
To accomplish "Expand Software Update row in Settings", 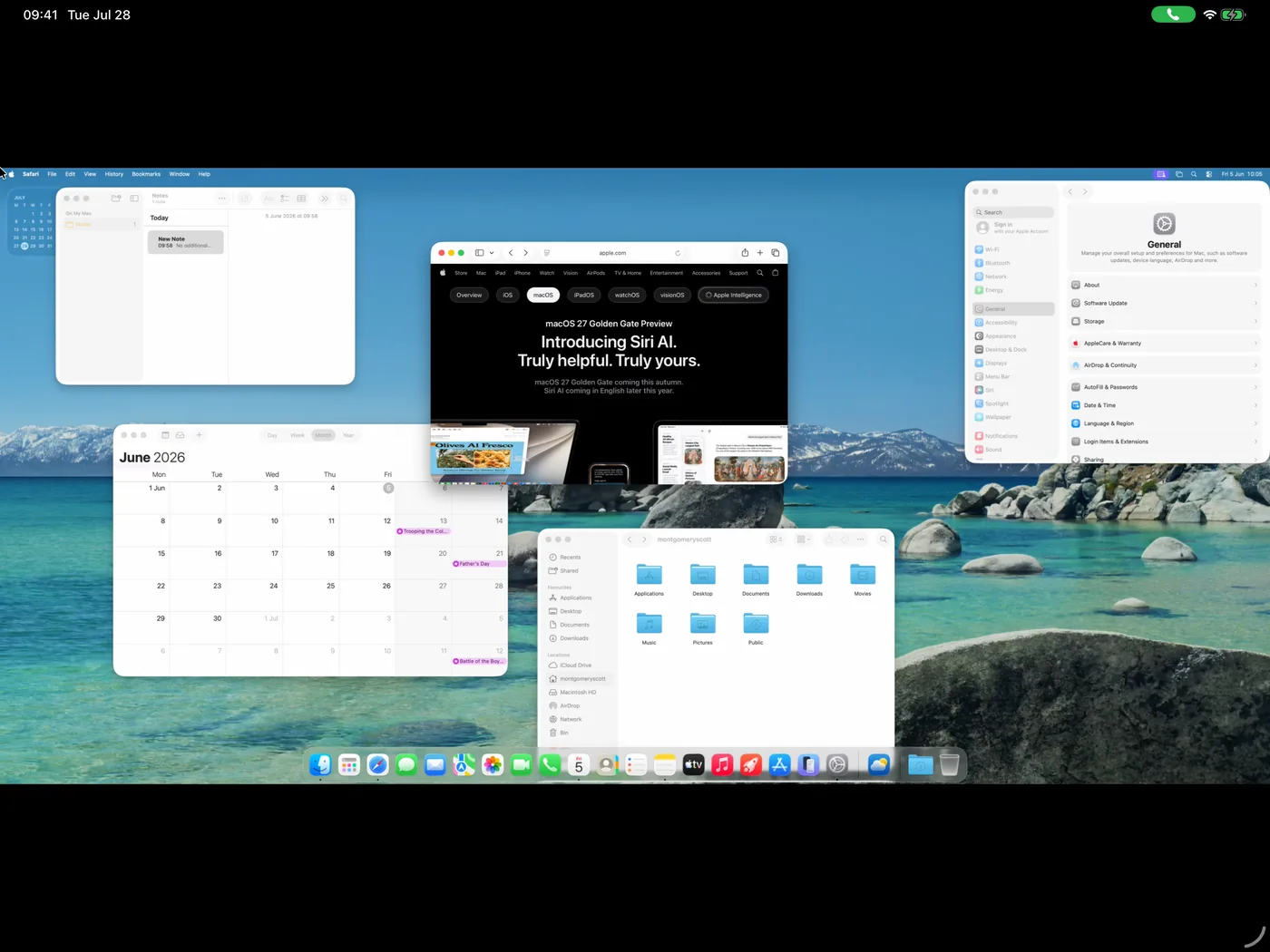I will tap(1164, 303).
